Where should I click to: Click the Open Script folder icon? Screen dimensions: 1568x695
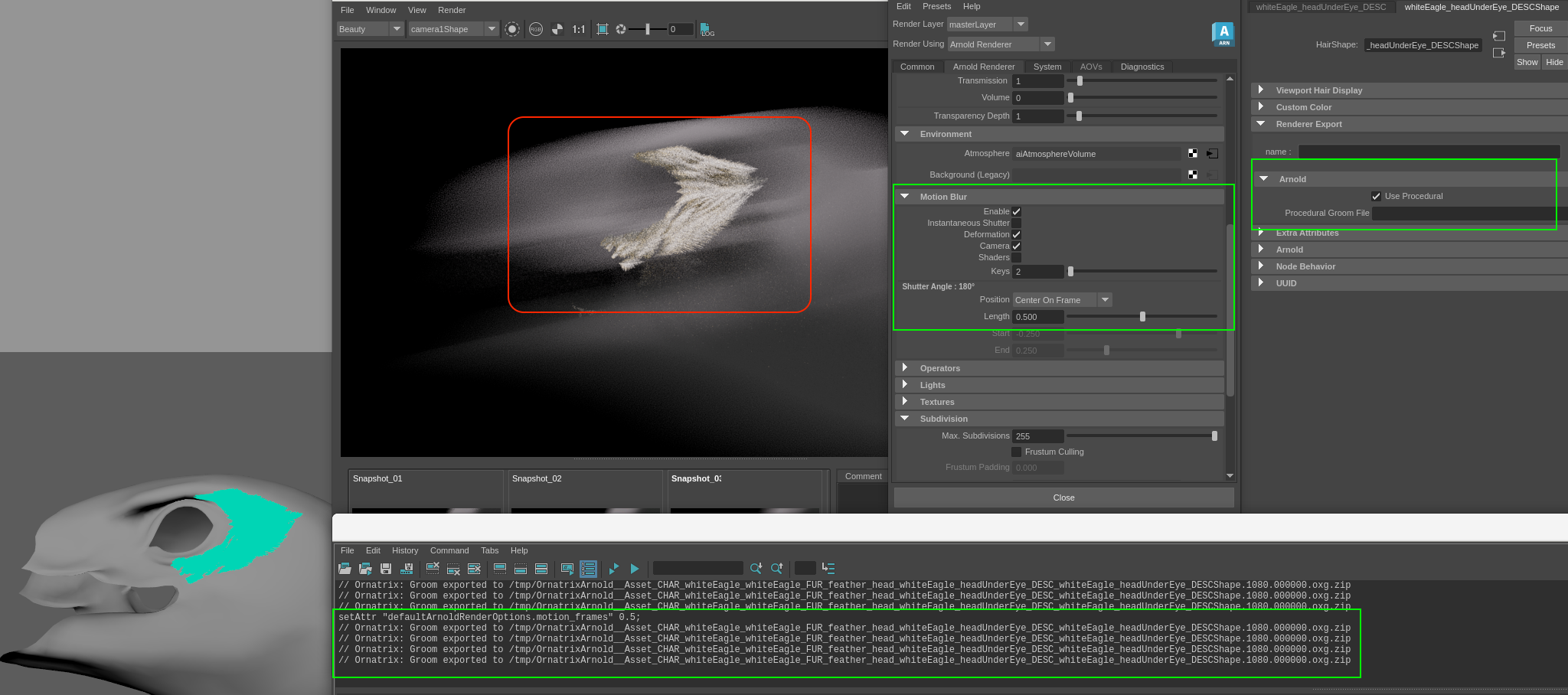345,569
